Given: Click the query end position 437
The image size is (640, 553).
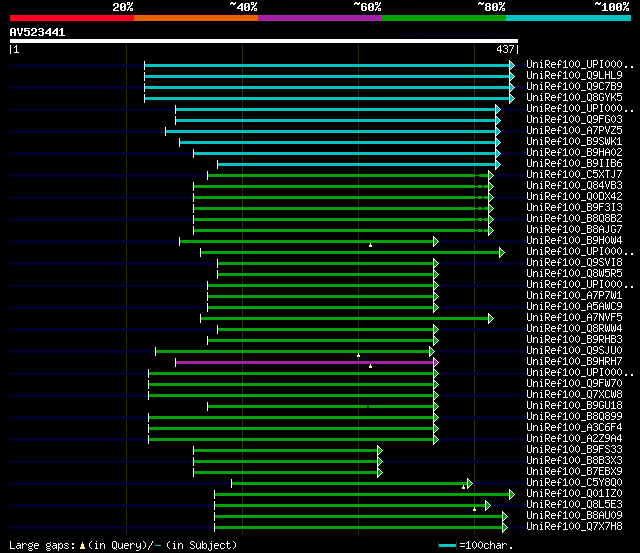Looking at the screenshot, I should pyautogui.click(x=505, y=49).
